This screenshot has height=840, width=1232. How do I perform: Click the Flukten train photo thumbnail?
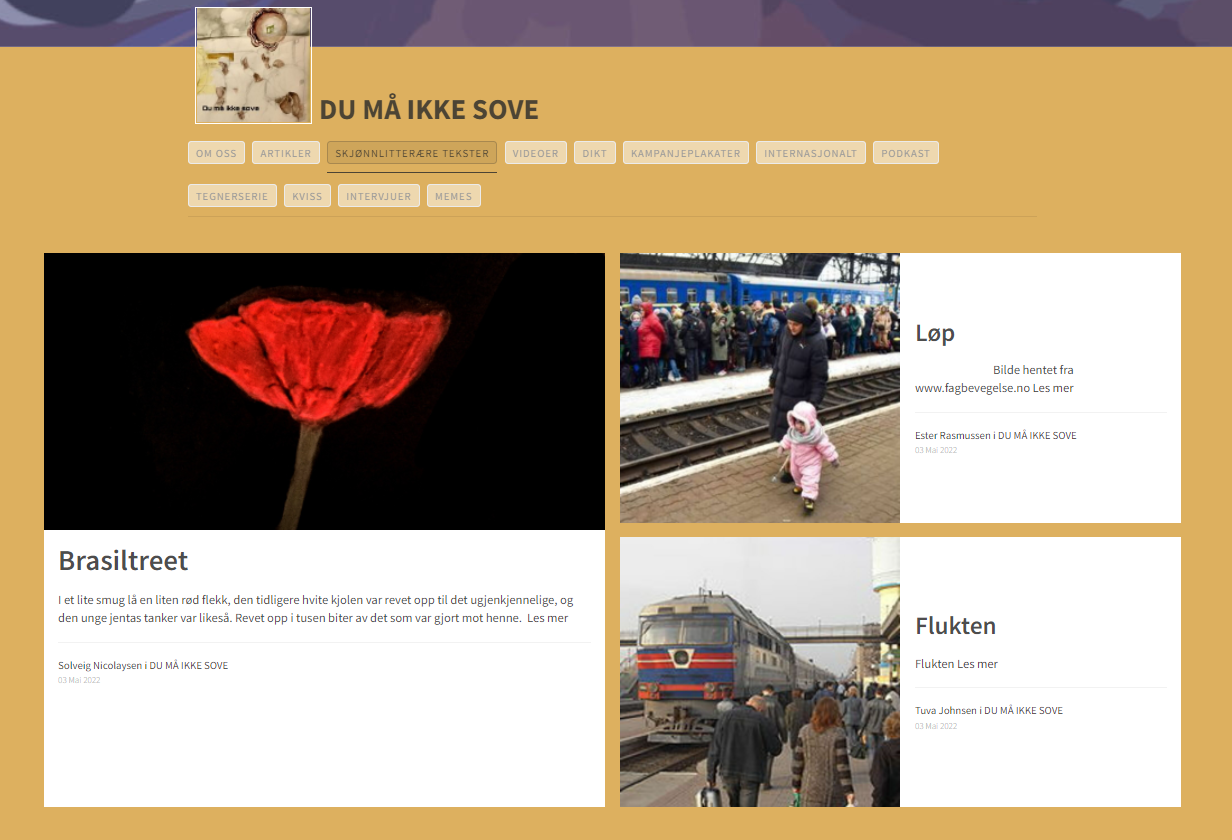[760, 672]
